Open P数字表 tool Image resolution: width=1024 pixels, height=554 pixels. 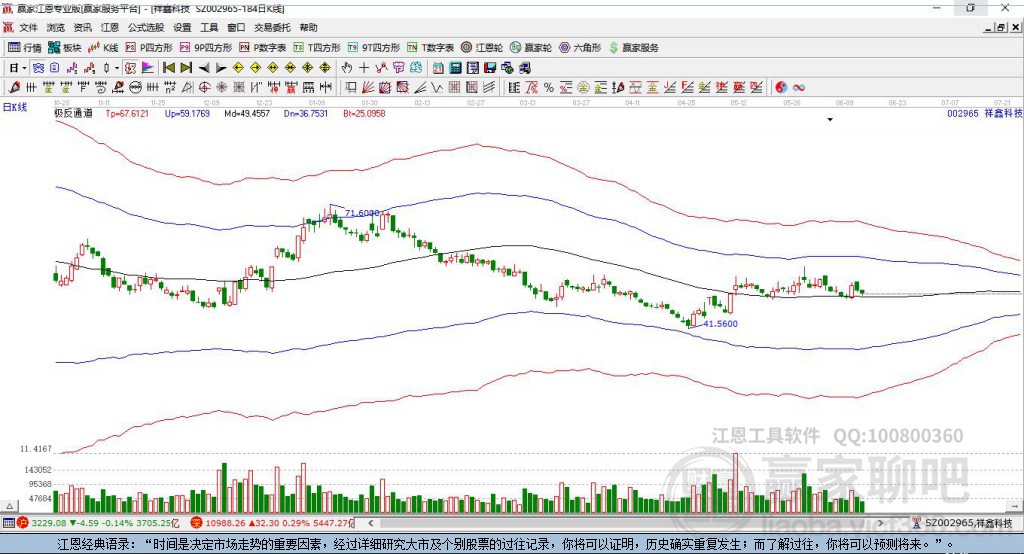tap(263, 48)
